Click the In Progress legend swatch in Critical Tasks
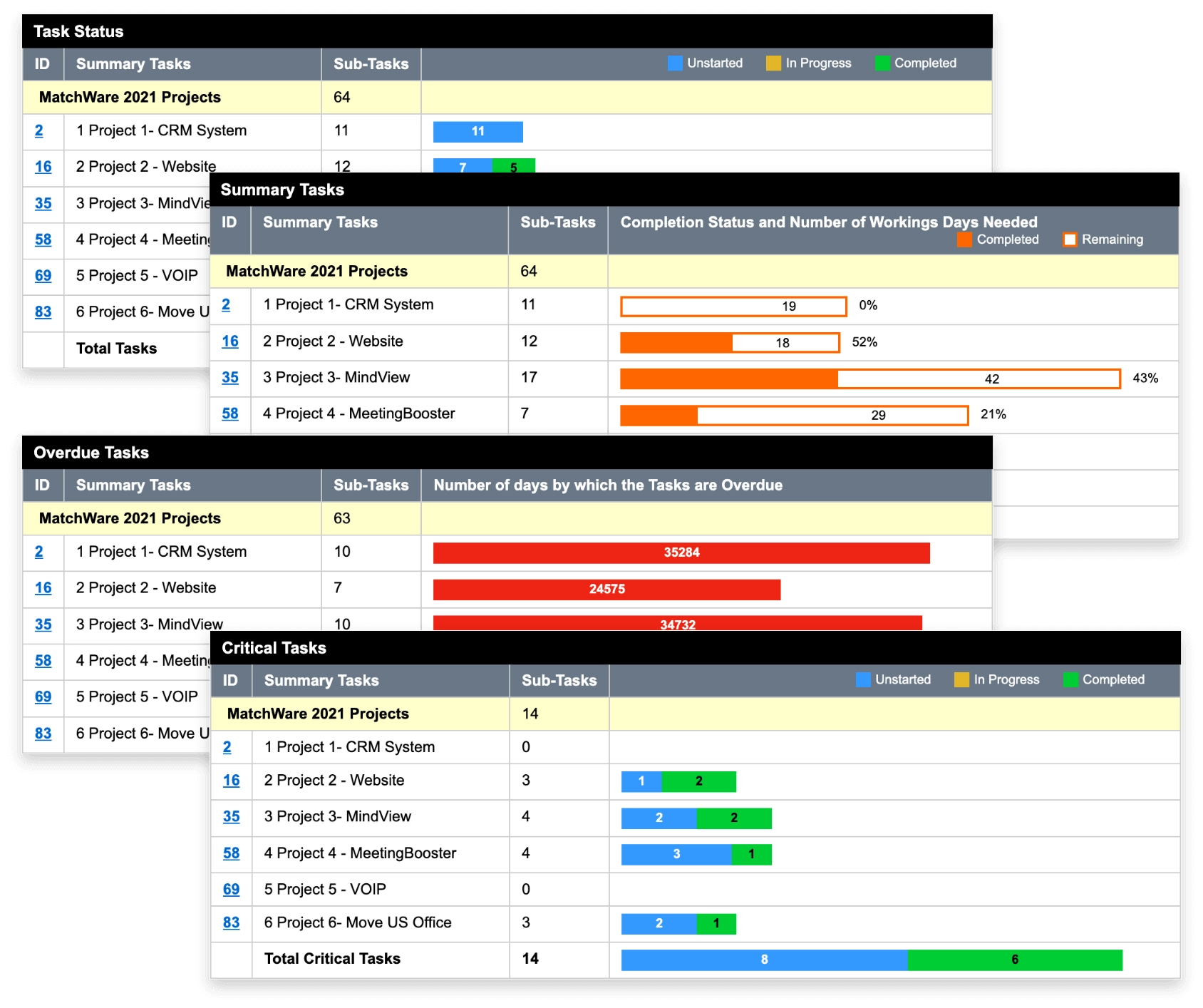 point(961,679)
